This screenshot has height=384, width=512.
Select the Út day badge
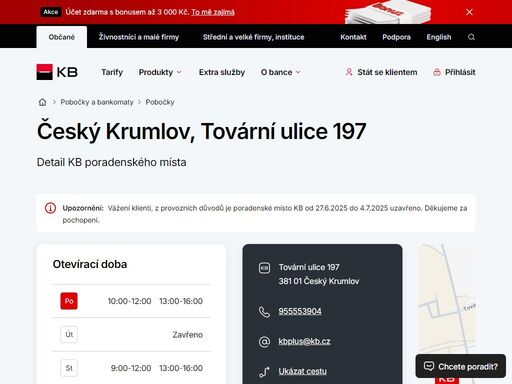coord(69,334)
